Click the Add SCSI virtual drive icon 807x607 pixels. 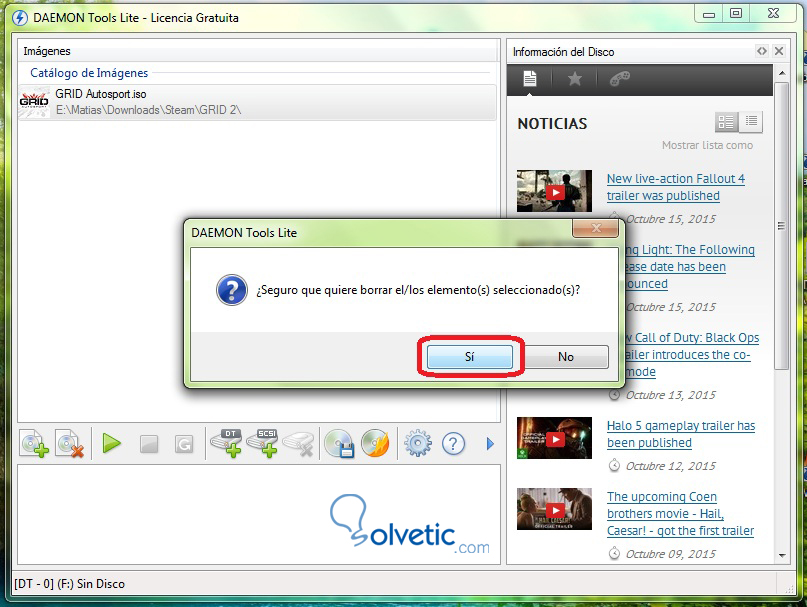[262, 443]
